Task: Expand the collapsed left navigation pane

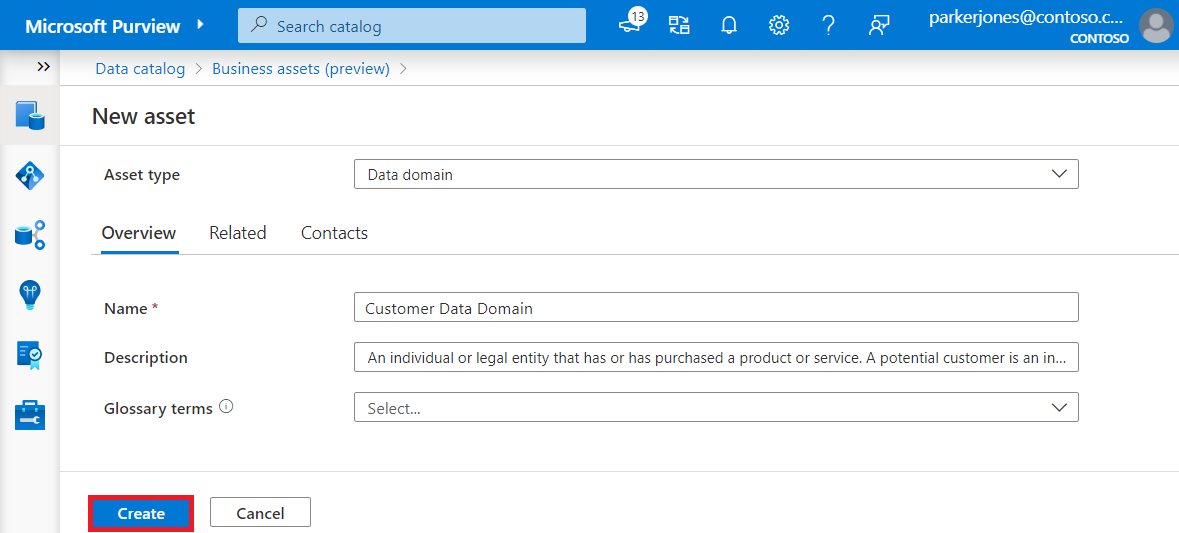Action: [x=43, y=66]
